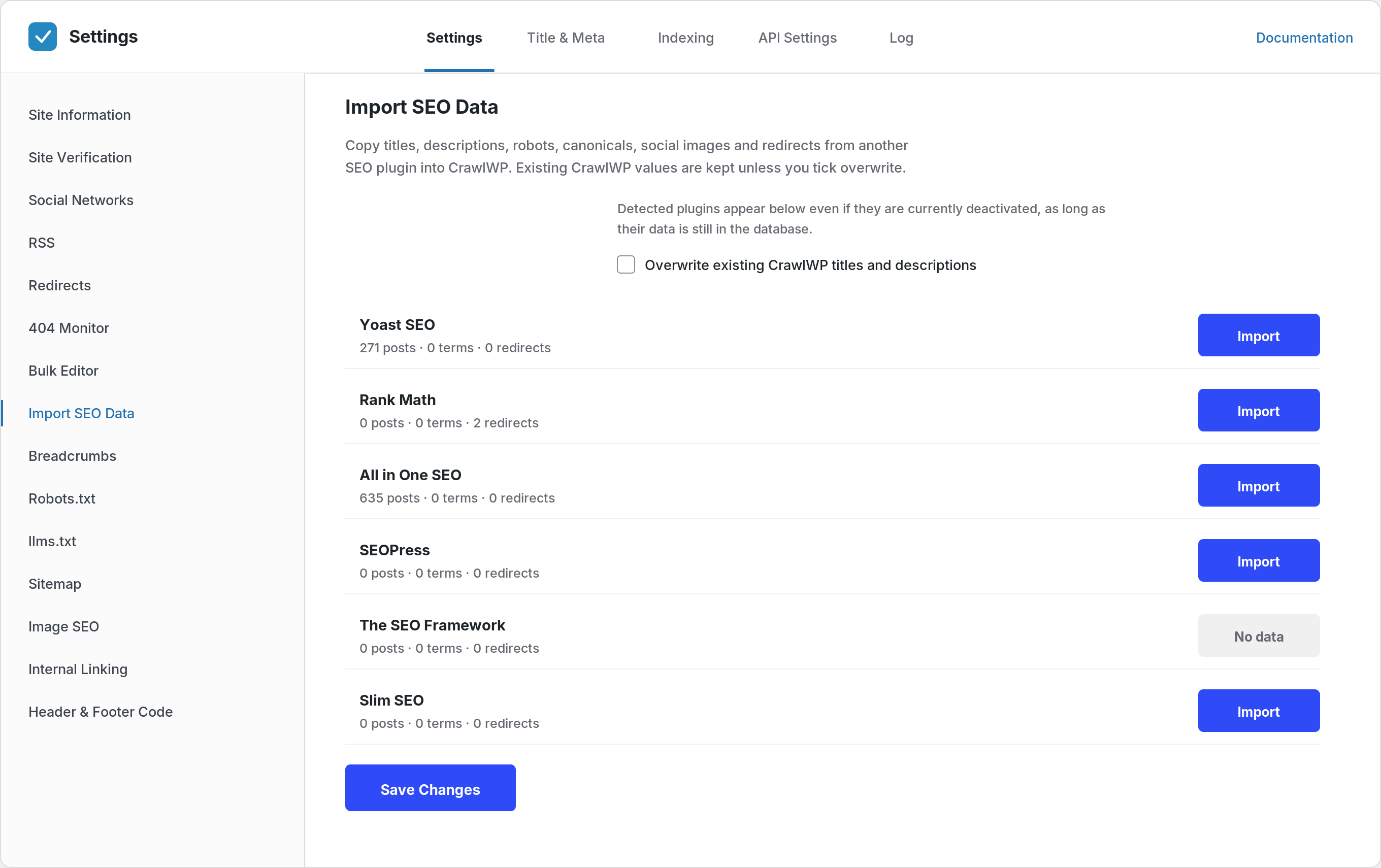Viewport: 1381px width, 868px height.
Task: Open Breadcrumbs settings
Action: pyautogui.click(x=72, y=456)
